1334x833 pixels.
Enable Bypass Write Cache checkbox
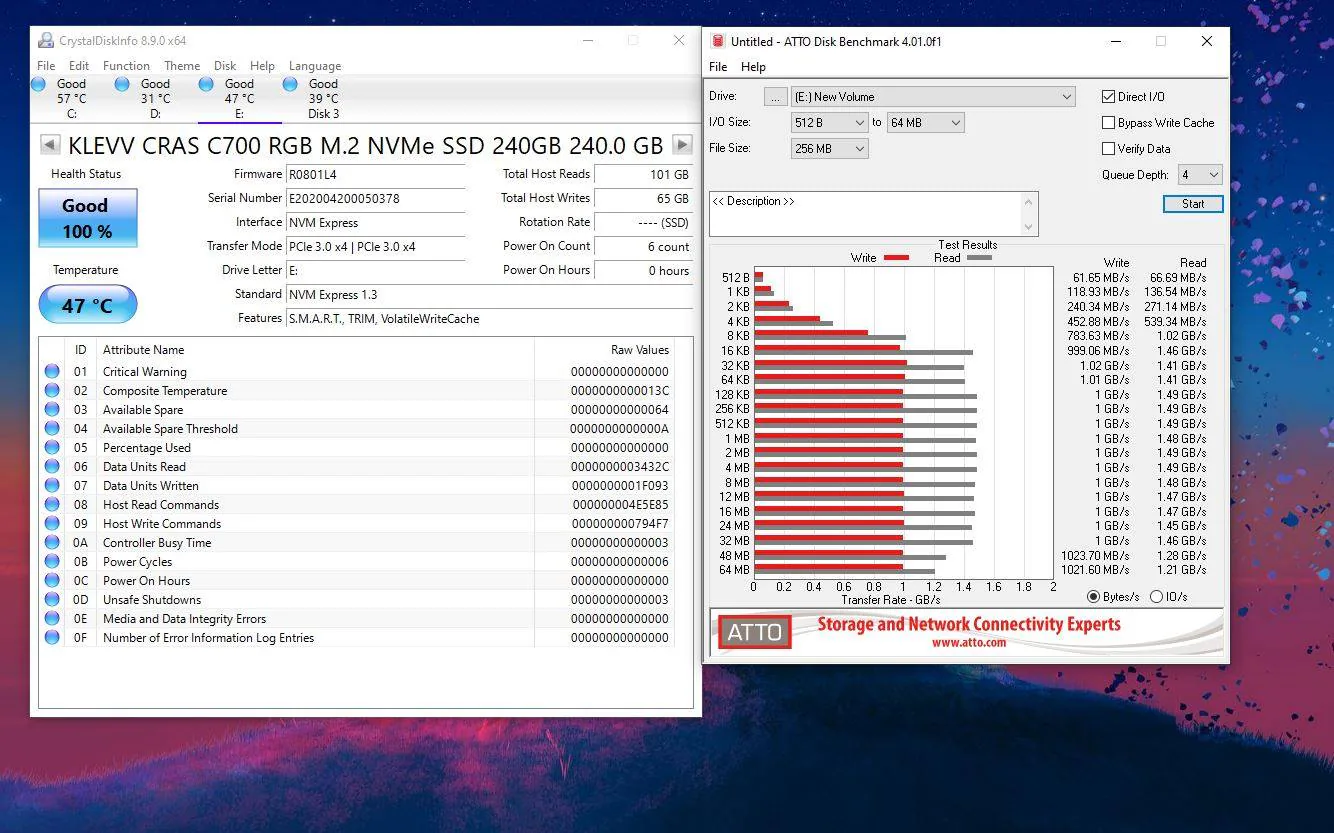[1108, 123]
